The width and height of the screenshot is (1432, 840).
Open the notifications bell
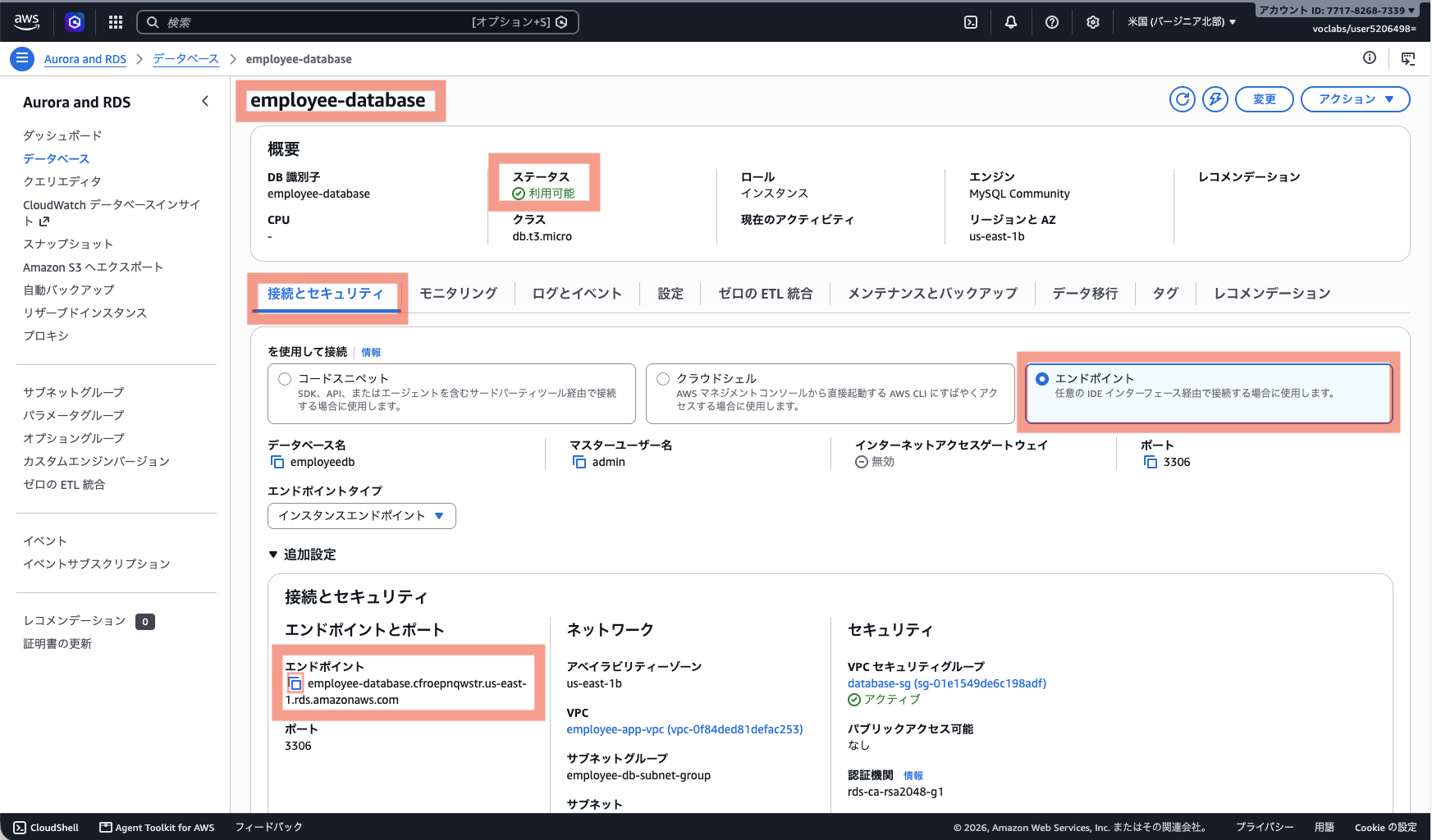pos(1011,22)
